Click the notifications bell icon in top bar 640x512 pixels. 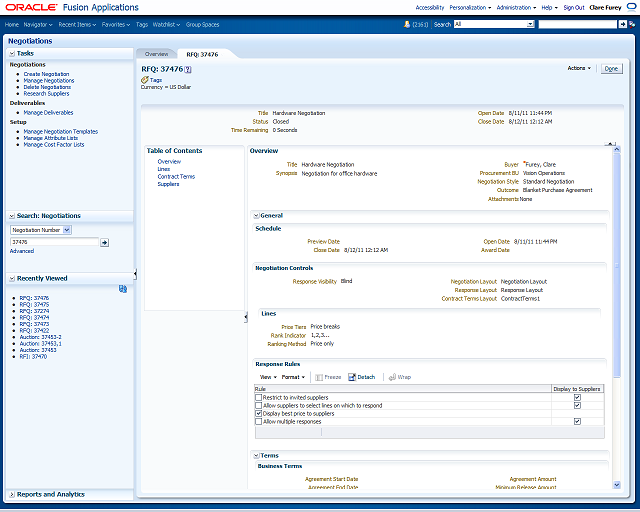coord(407,24)
